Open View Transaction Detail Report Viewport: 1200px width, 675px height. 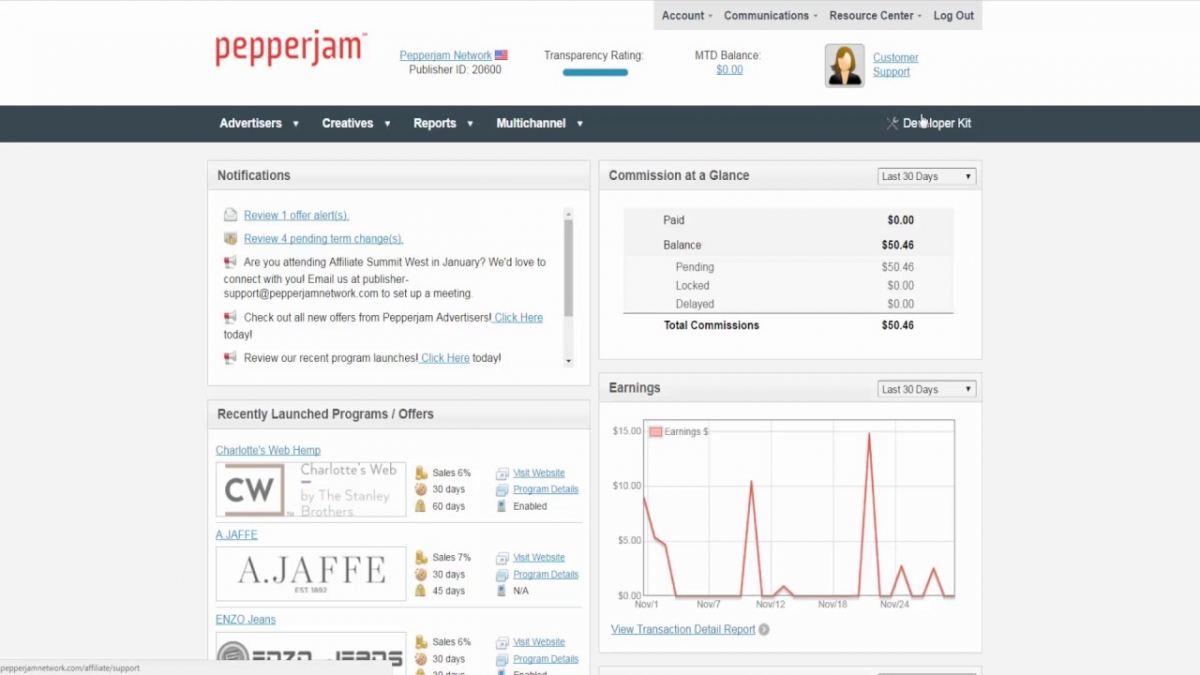683,629
